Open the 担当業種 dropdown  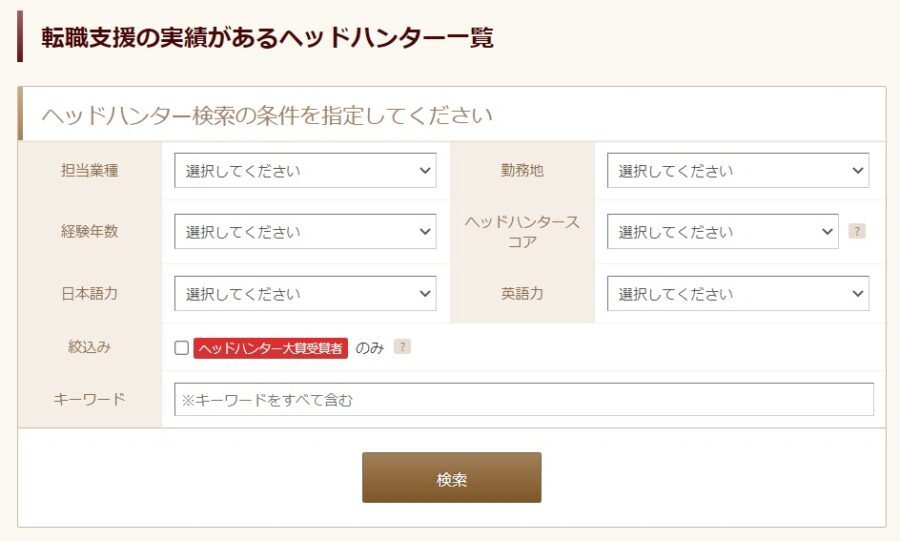click(305, 171)
